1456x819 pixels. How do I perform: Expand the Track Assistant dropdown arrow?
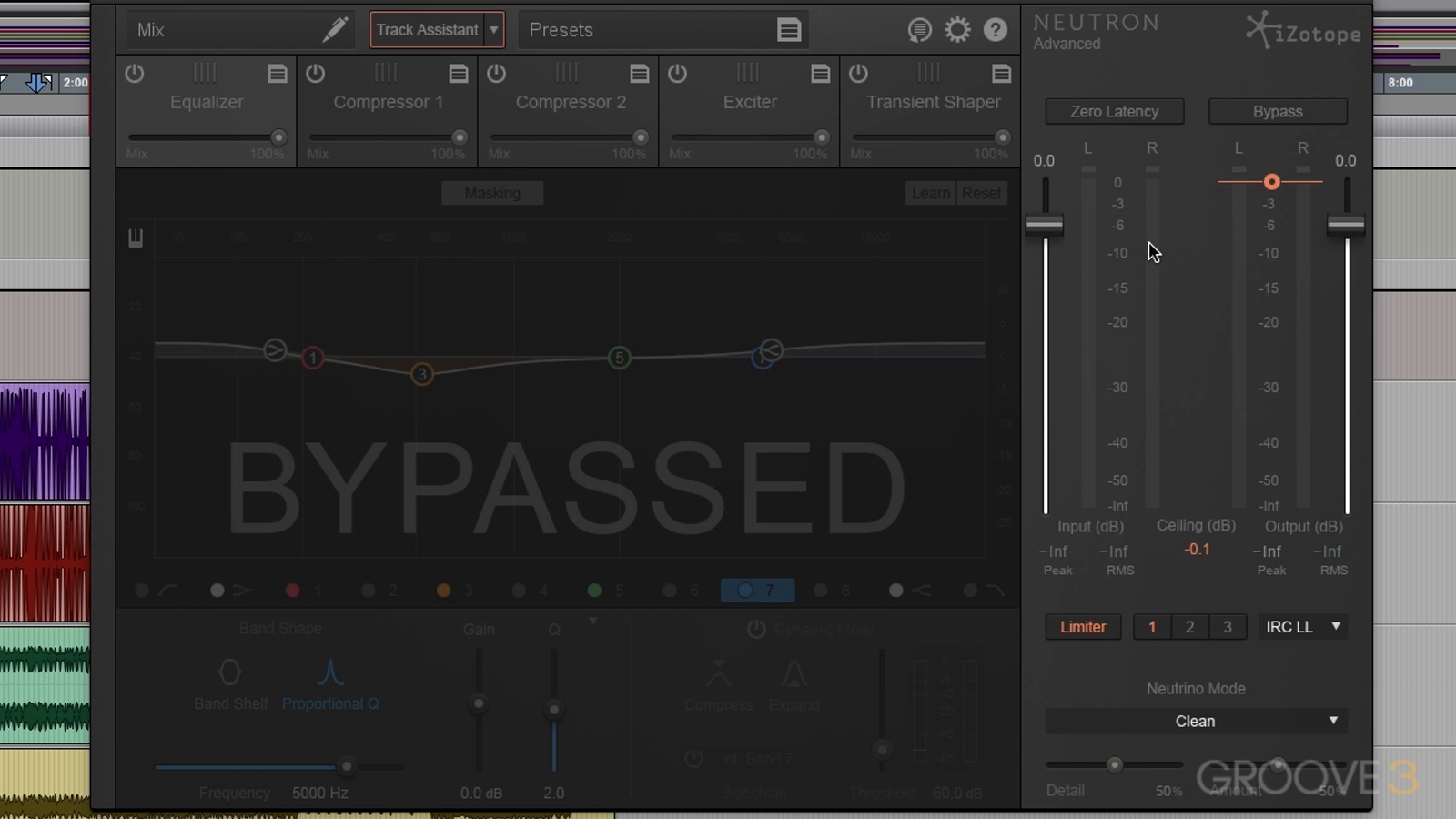(494, 30)
